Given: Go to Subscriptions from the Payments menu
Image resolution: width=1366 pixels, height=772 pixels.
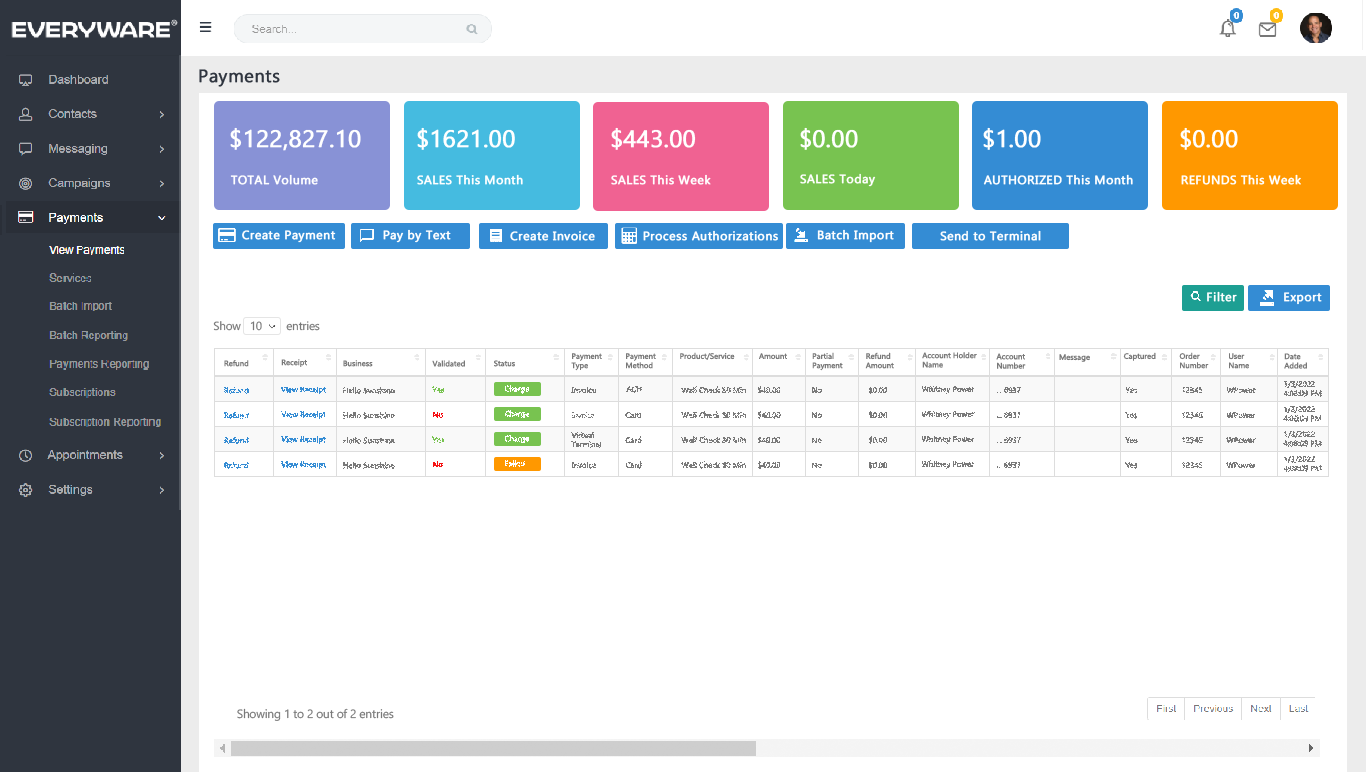Looking at the screenshot, I should pos(80,392).
